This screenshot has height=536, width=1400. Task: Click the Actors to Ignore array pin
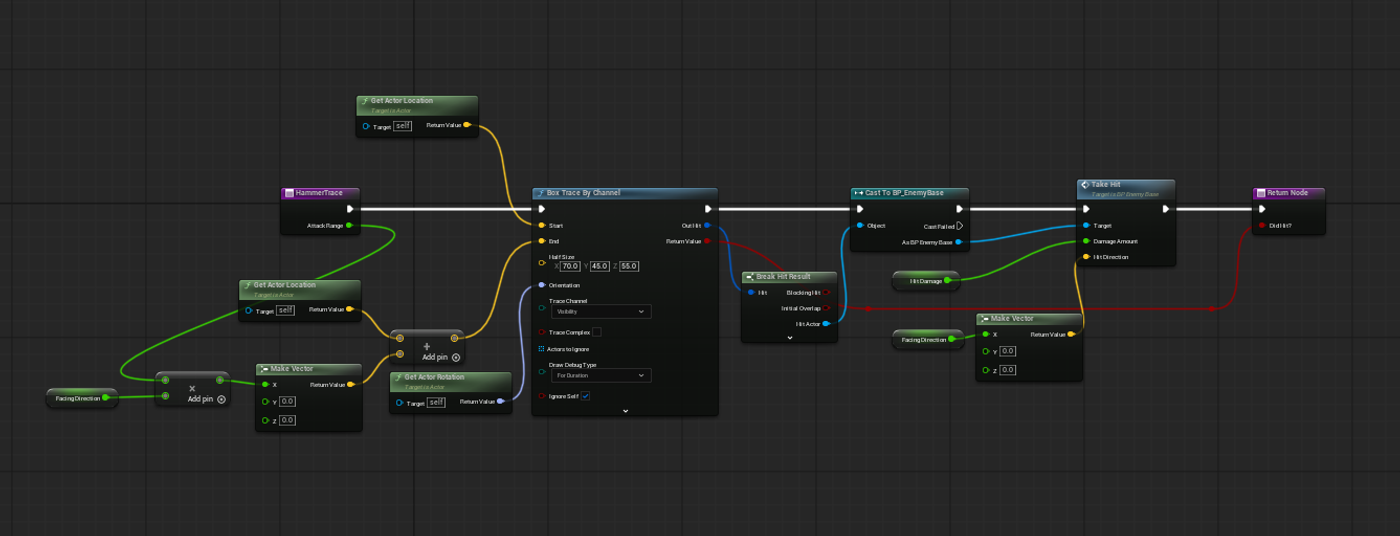tap(541, 349)
